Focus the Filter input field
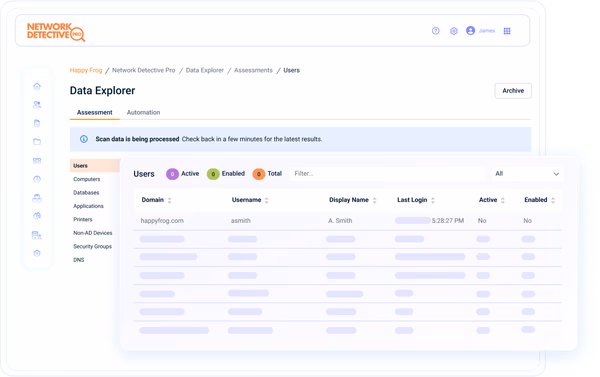Image resolution: width=600 pixels, height=377 pixels. pyautogui.click(x=387, y=174)
